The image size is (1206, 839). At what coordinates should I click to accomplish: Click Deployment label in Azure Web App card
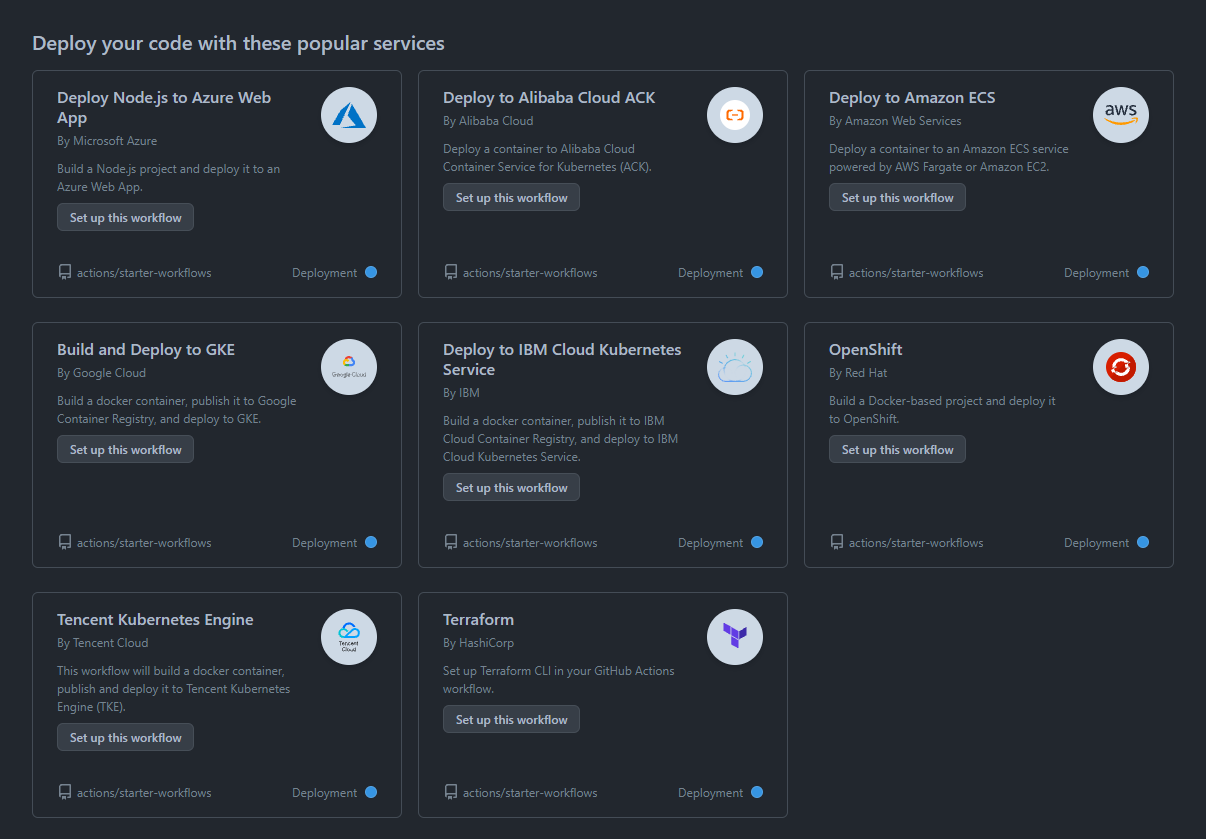(324, 273)
